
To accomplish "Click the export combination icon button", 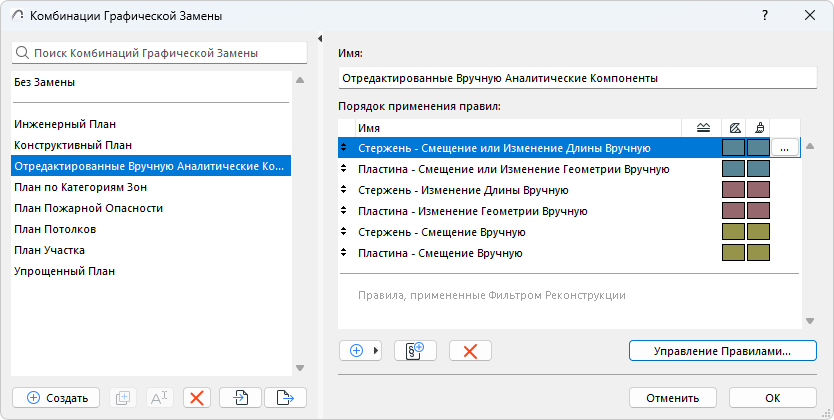I will click(285, 397).
